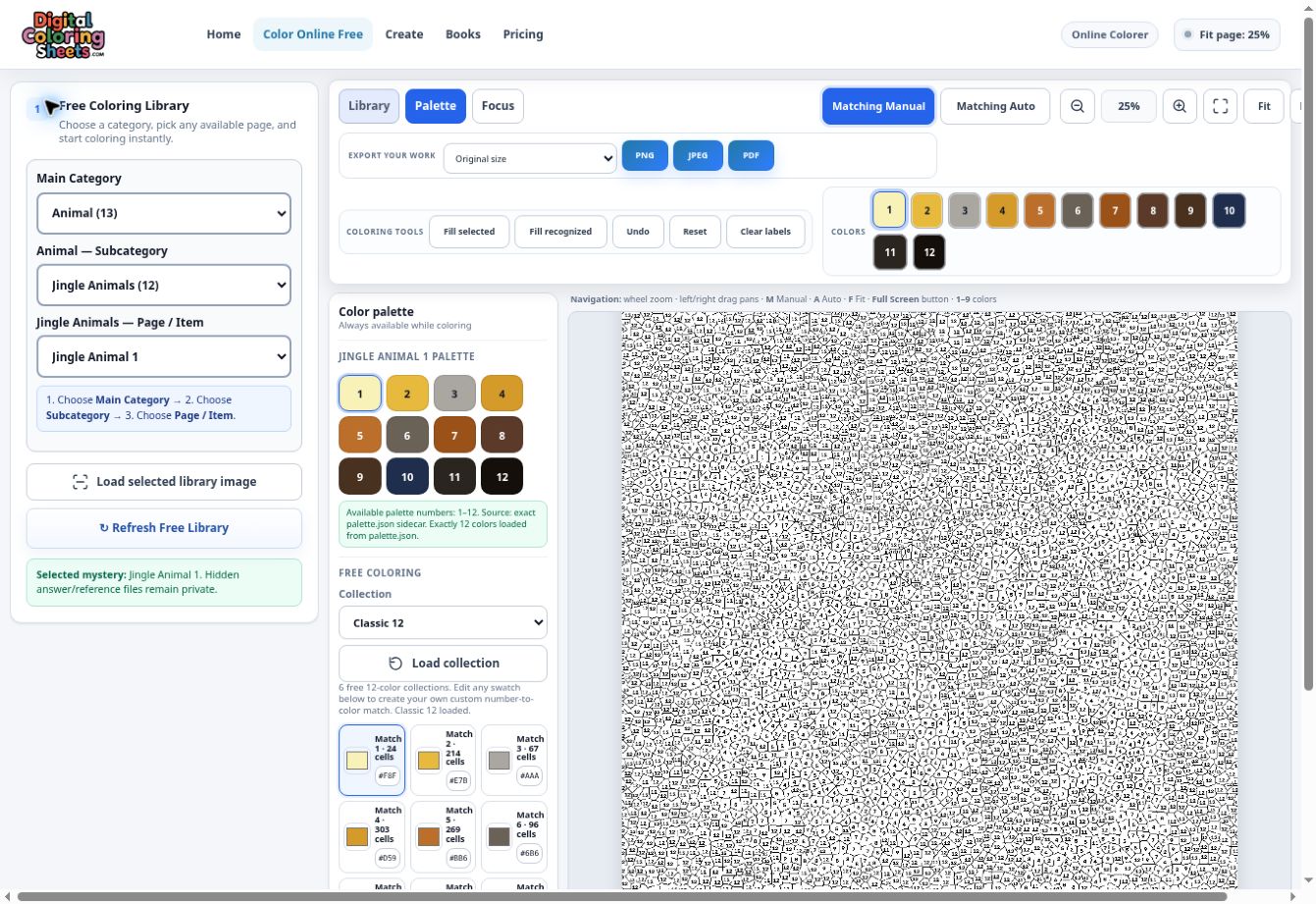Image resolution: width=1316 pixels, height=904 pixels.
Task: Turn on Focus mode
Action: click(498, 106)
